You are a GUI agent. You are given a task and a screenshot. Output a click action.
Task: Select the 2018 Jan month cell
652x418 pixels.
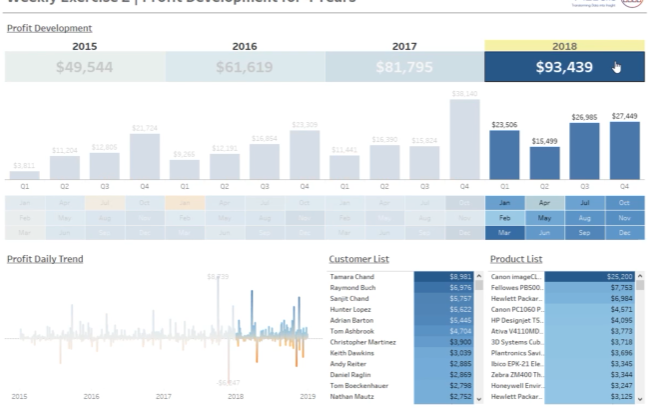504,203
